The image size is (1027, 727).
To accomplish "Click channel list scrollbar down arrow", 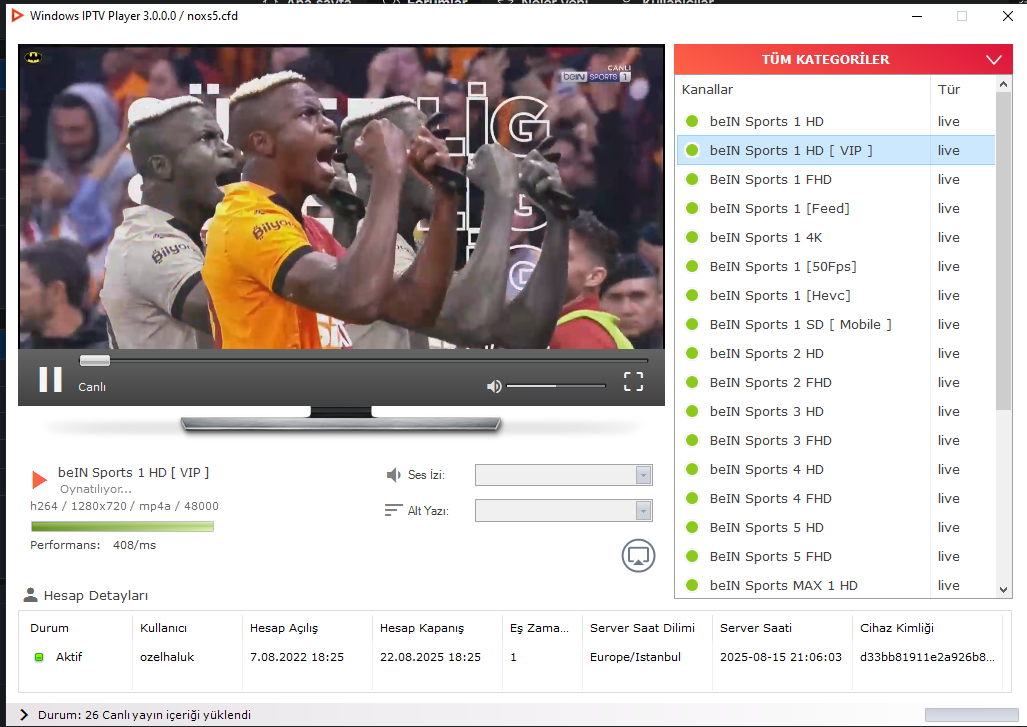I will click(1003, 589).
